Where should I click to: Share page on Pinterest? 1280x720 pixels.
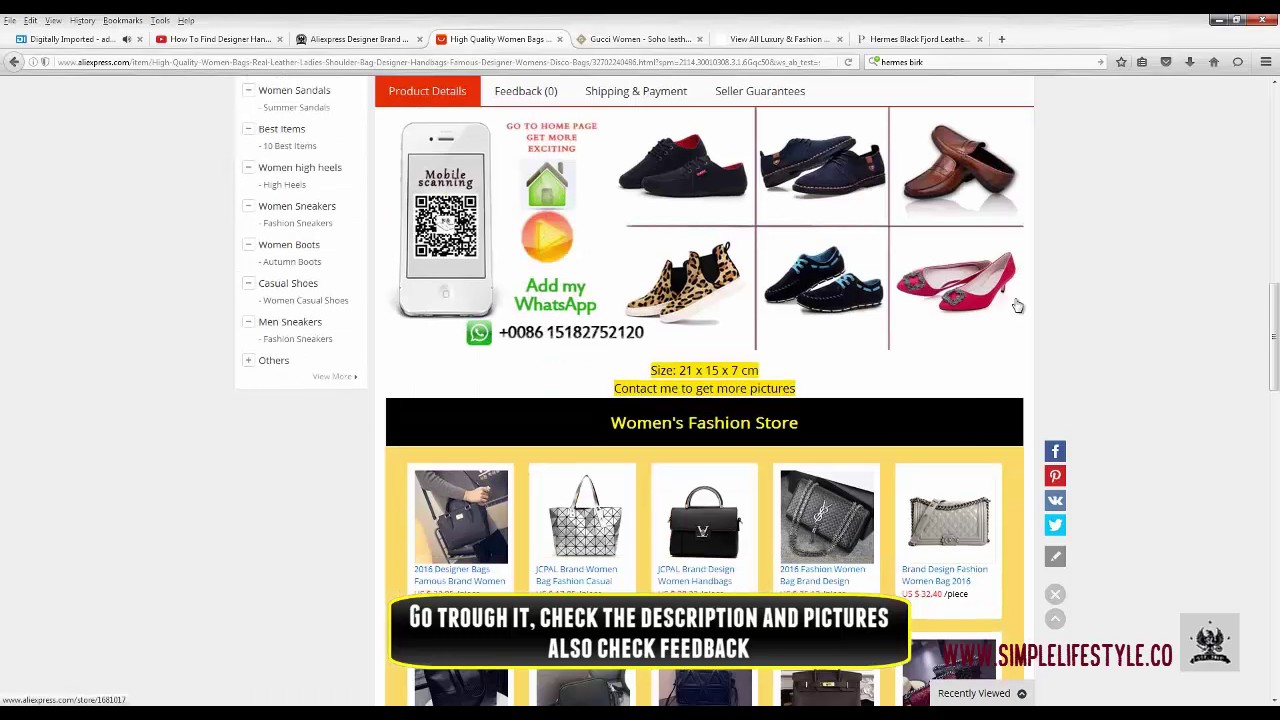coord(1055,476)
